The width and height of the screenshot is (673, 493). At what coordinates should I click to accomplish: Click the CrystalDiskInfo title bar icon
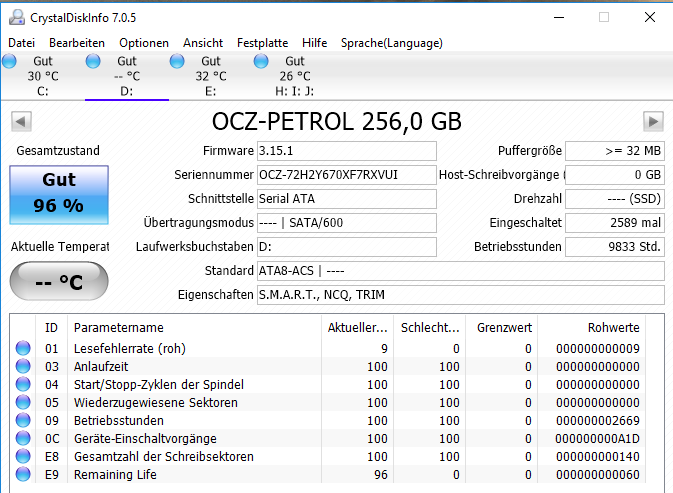pyautogui.click(x=17, y=17)
